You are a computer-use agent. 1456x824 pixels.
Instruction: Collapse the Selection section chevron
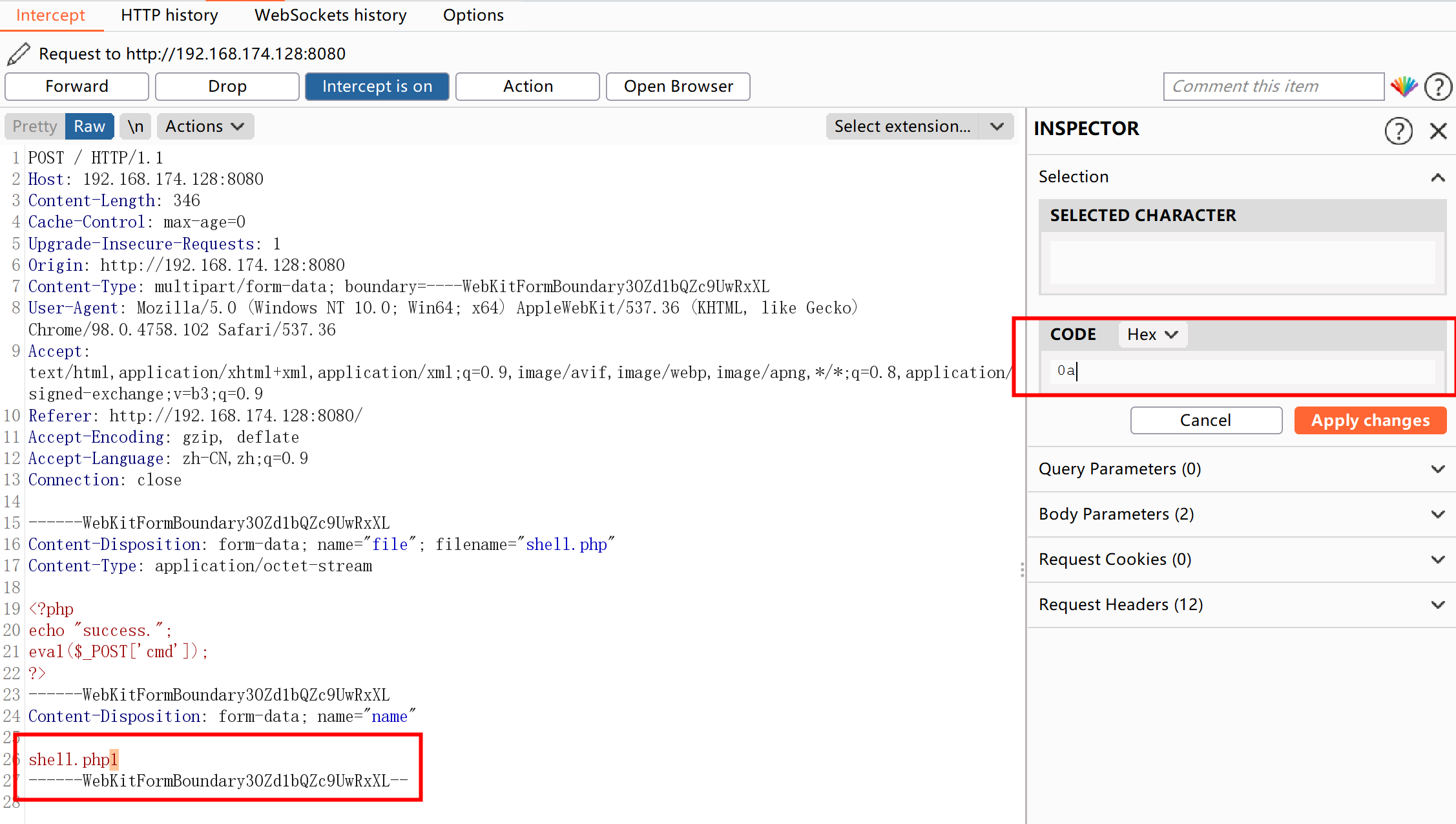click(1437, 177)
